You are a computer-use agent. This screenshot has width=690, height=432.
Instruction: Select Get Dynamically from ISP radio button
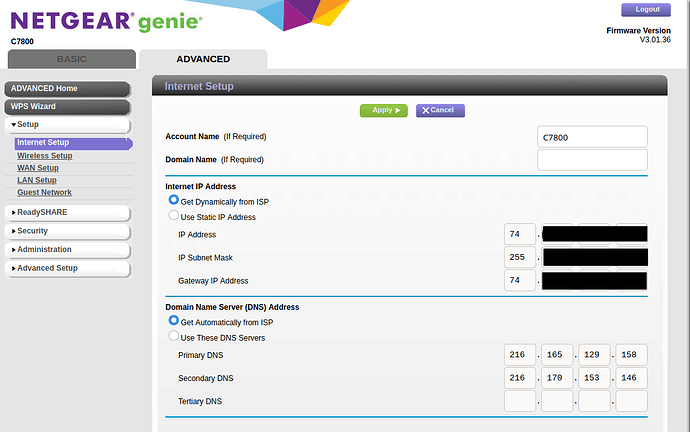pos(173,200)
